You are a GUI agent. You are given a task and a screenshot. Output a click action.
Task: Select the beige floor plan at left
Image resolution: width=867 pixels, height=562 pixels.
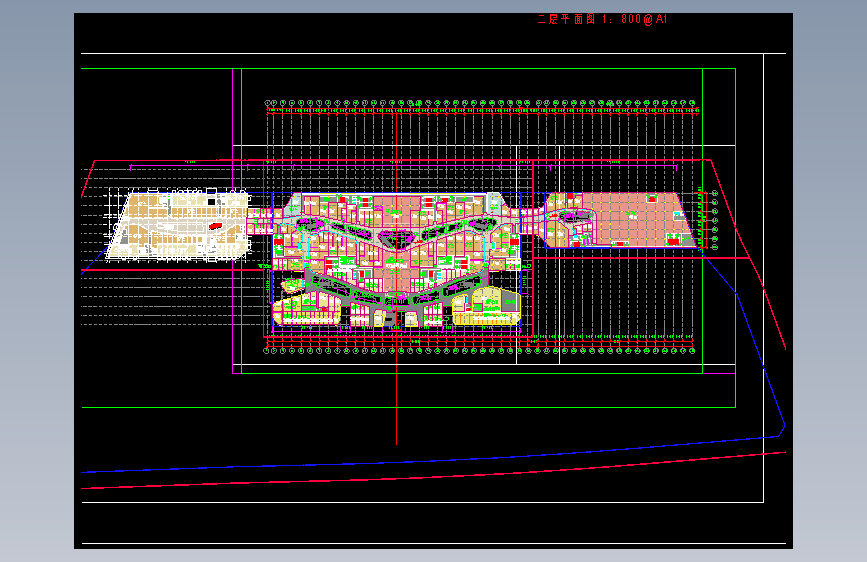[x=178, y=224]
